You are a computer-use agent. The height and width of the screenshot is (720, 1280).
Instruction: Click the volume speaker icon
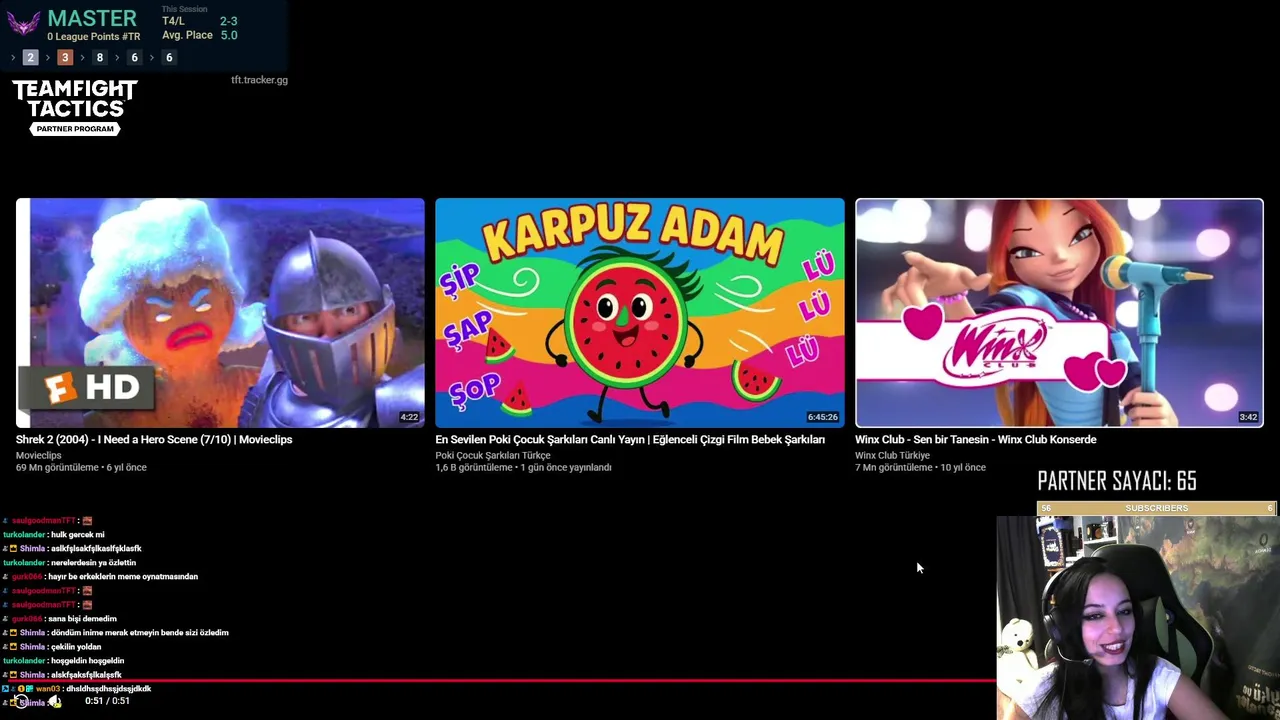(55, 702)
